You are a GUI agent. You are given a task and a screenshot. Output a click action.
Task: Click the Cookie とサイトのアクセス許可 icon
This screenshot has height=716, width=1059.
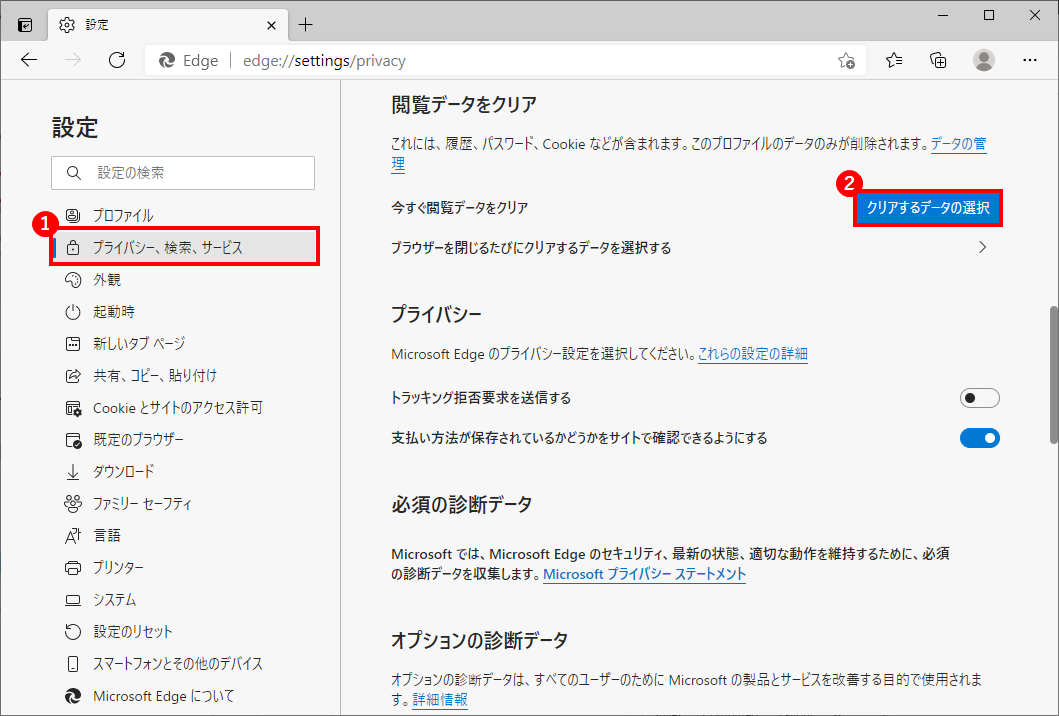[x=72, y=408]
